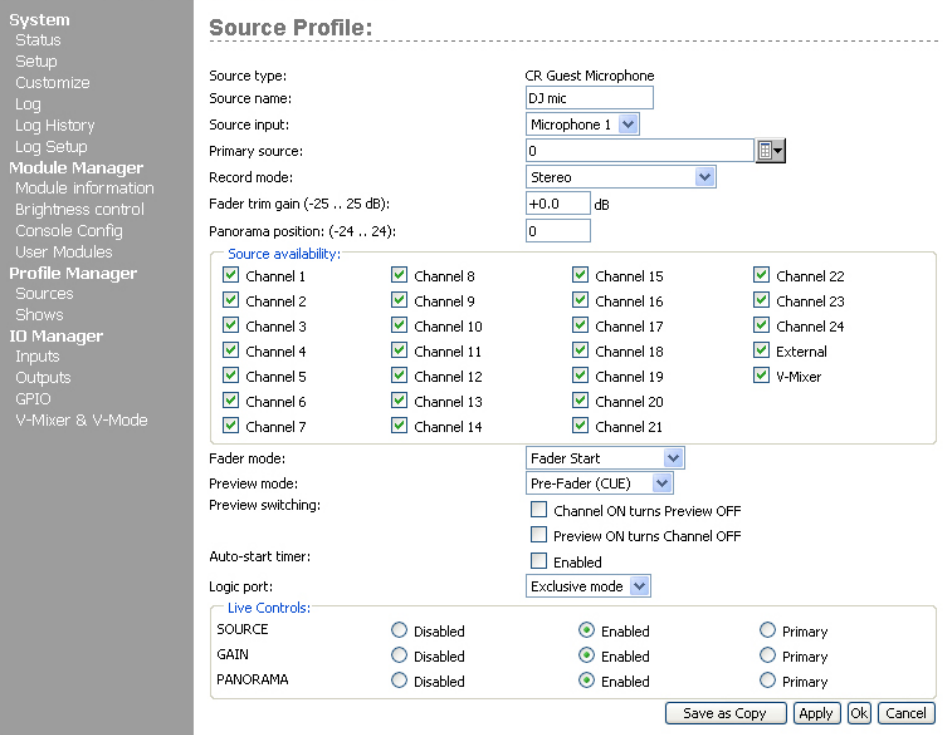The width and height of the screenshot is (950, 735).
Task: Open the Preview mode dropdown
Action: 662,484
